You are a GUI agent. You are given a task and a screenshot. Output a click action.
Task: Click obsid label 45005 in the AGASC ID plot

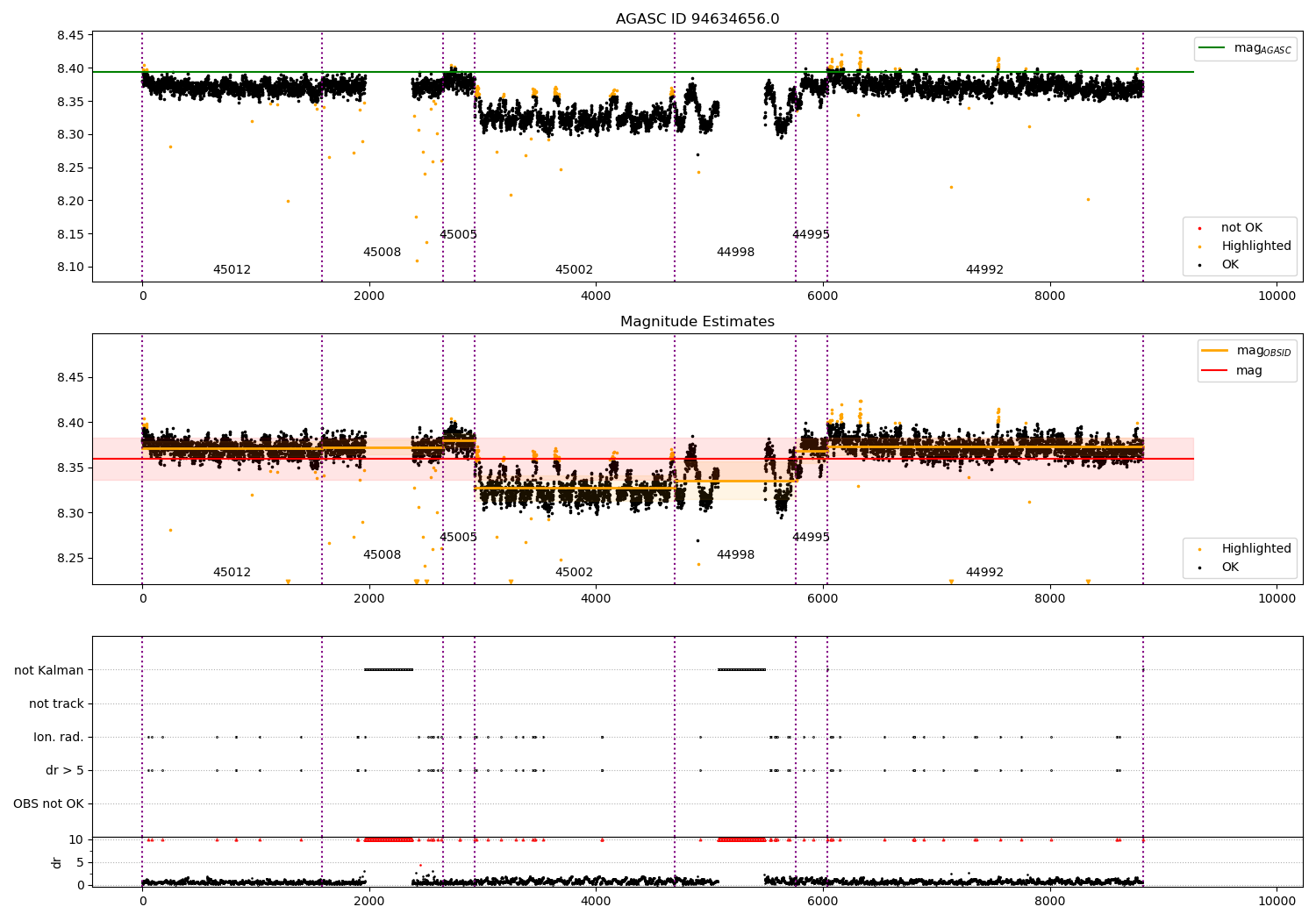click(x=458, y=235)
